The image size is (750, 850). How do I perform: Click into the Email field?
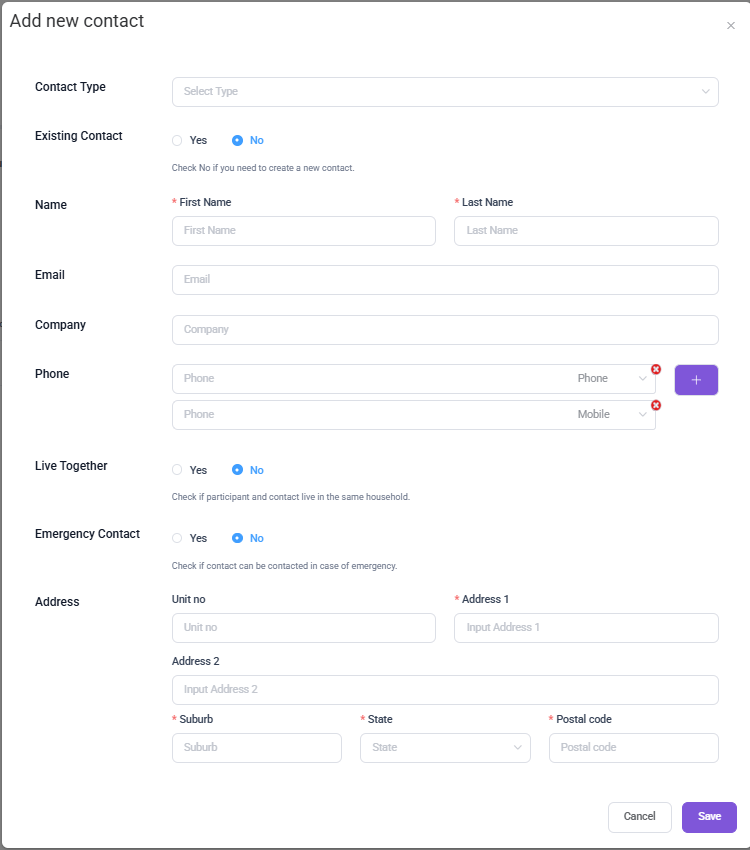(x=444, y=280)
